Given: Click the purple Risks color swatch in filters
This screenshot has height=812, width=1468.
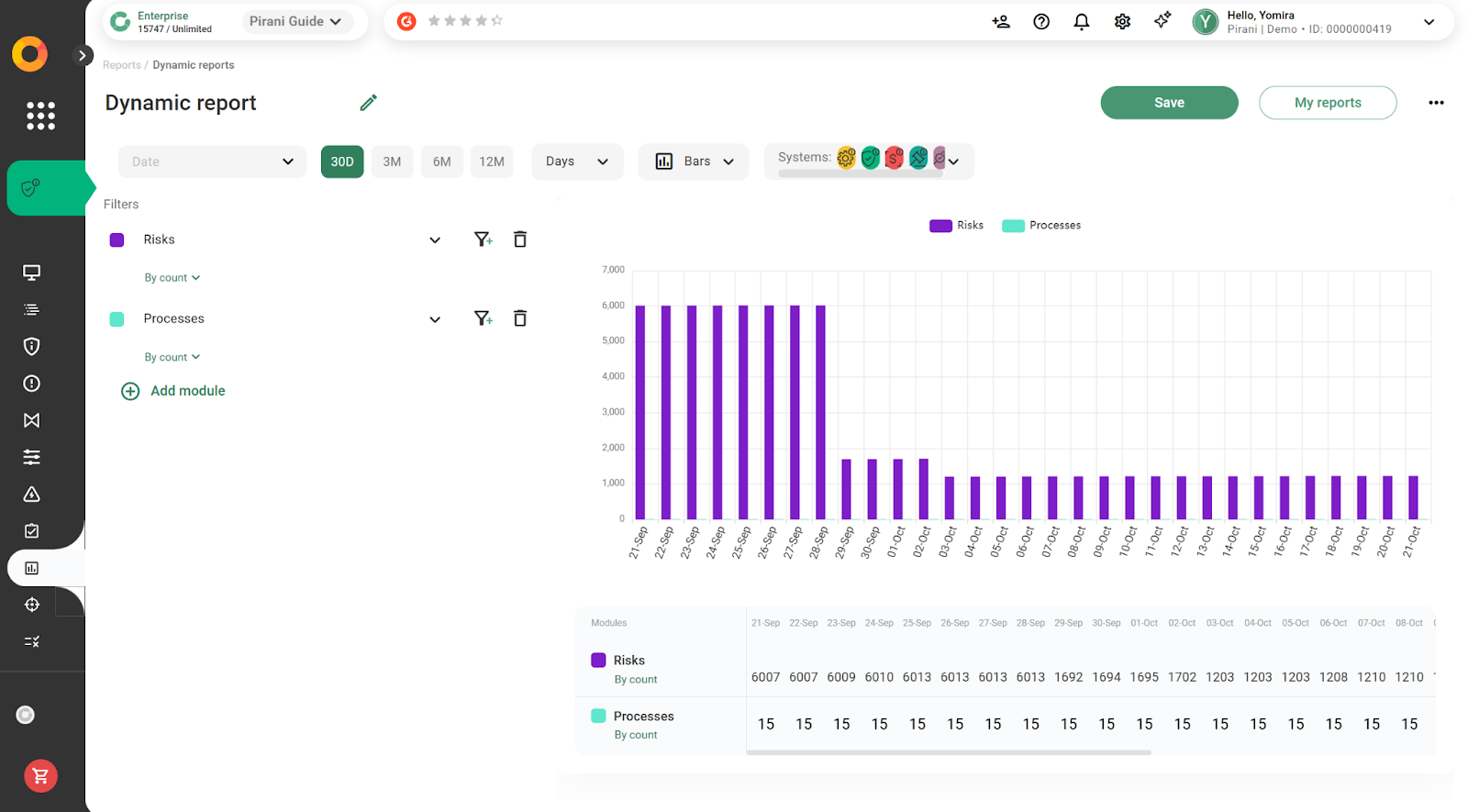Looking at the screenshot, I should click(x=117, y=240).
